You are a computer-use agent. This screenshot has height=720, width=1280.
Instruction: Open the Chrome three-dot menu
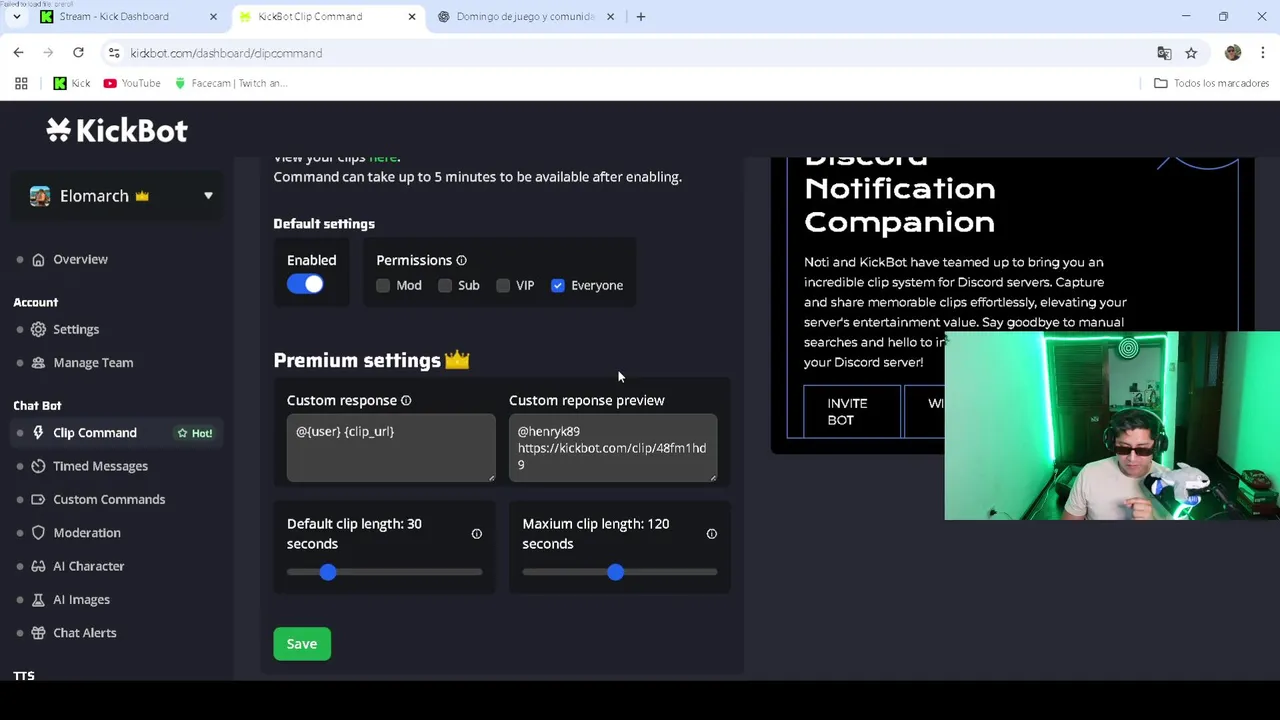[x=1263, y=53]
